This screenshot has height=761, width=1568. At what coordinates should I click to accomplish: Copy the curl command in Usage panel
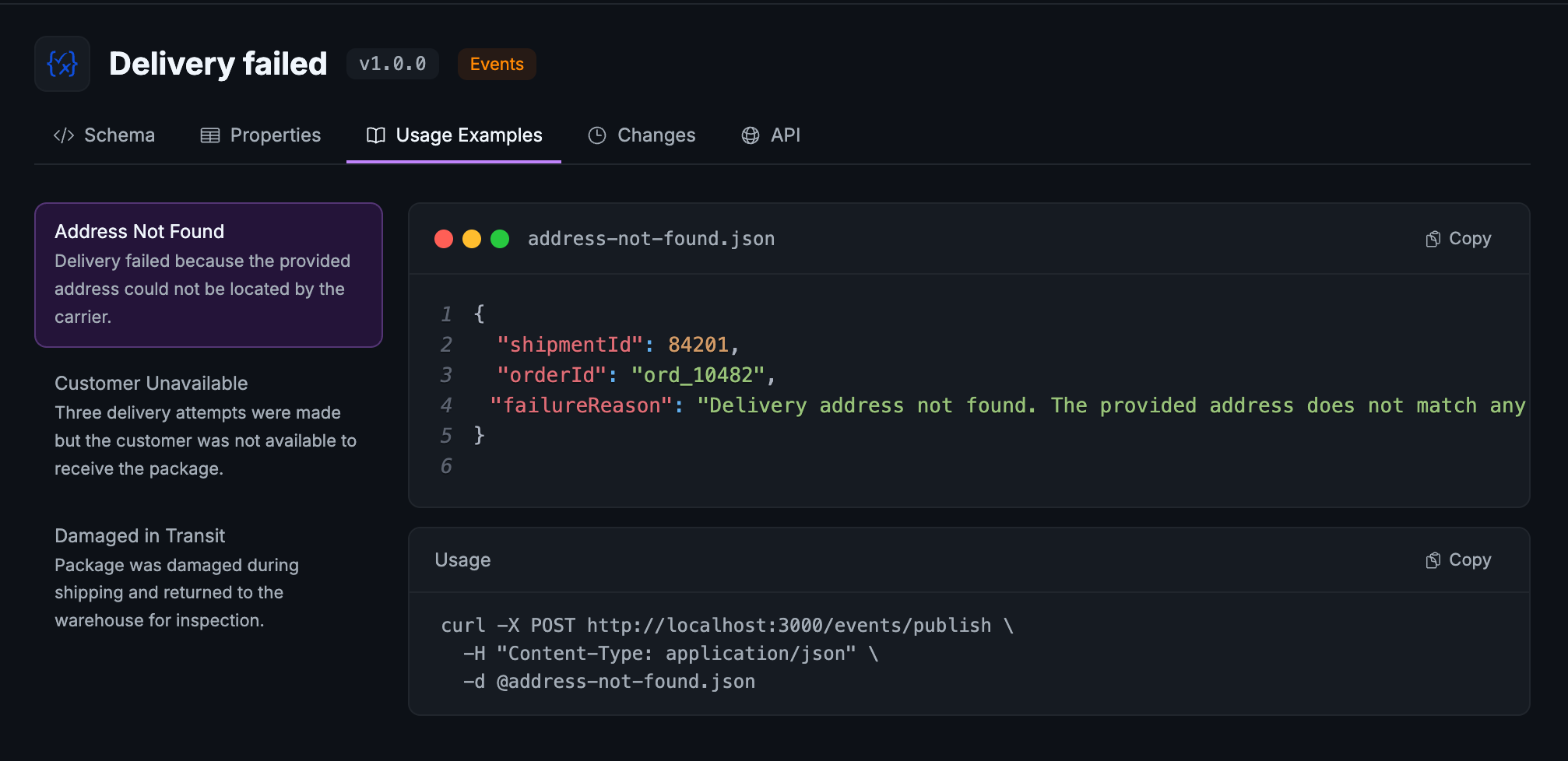(1457, 559)
